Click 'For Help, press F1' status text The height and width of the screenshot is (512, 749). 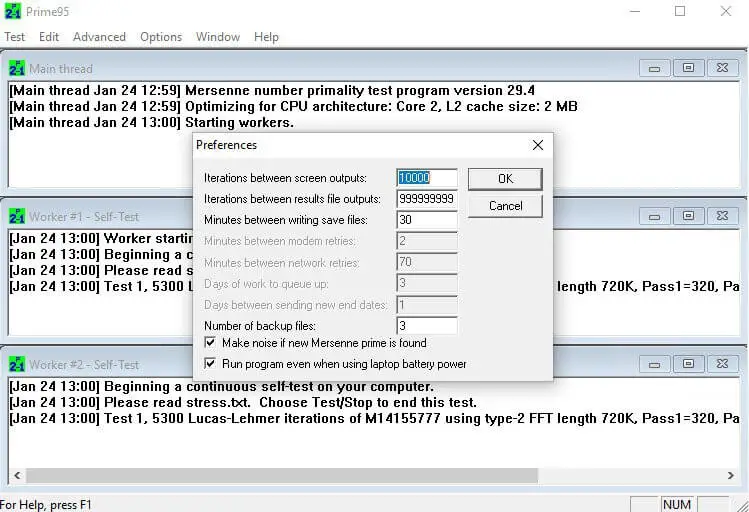pos(46,505)
